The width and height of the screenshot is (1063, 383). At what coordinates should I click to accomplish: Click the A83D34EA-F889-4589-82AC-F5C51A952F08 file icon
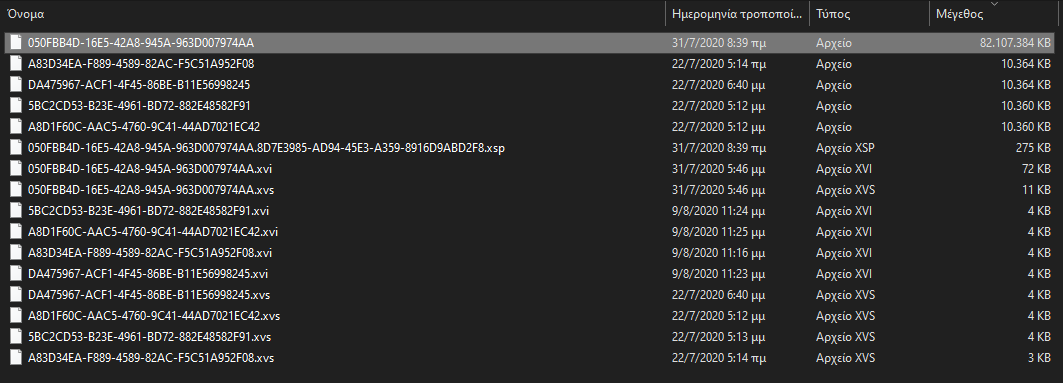pos(16,64)
